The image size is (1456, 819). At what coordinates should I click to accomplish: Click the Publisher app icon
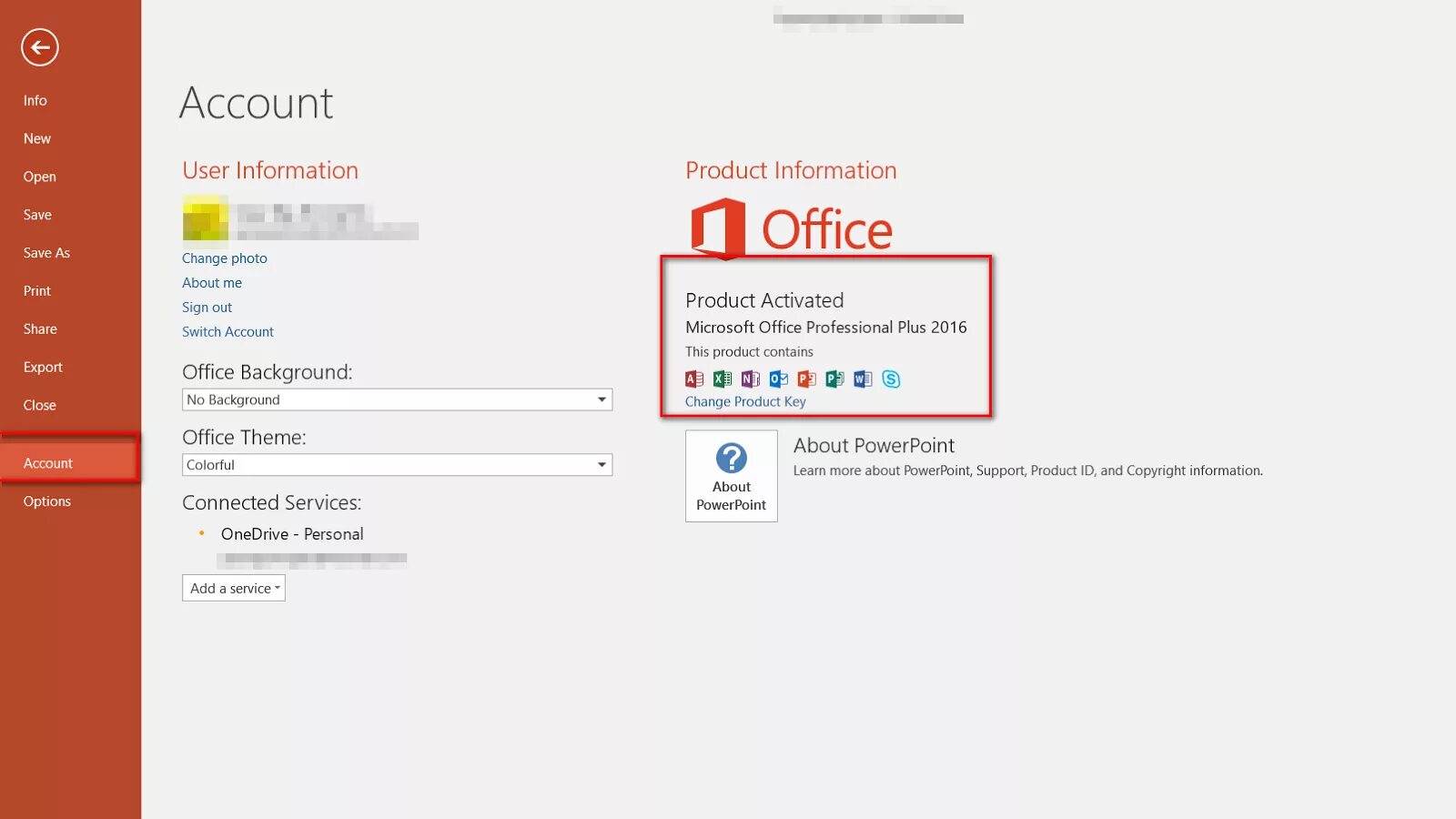[835, 379]
